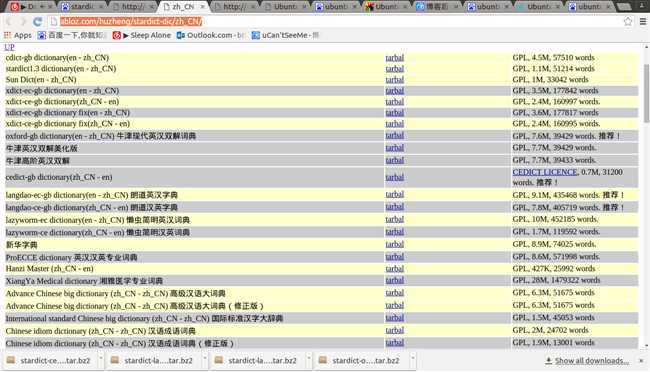Select text 'GPL, 8.6M, 571998 words'
Image resolution: width=650 pixels, height=372 pixels.
tap(556, 257)
